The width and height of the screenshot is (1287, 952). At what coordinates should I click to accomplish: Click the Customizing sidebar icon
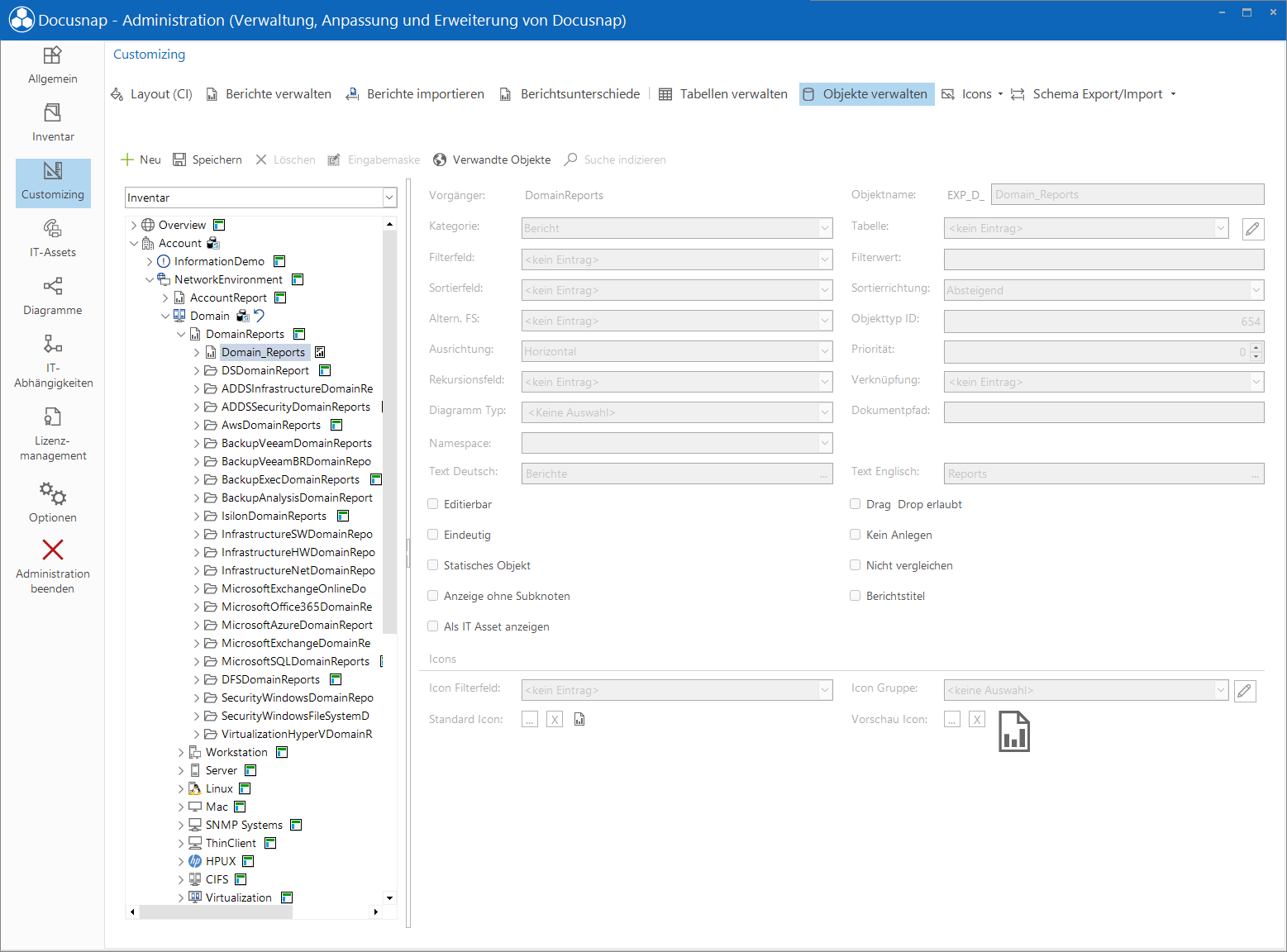point(53,171)
